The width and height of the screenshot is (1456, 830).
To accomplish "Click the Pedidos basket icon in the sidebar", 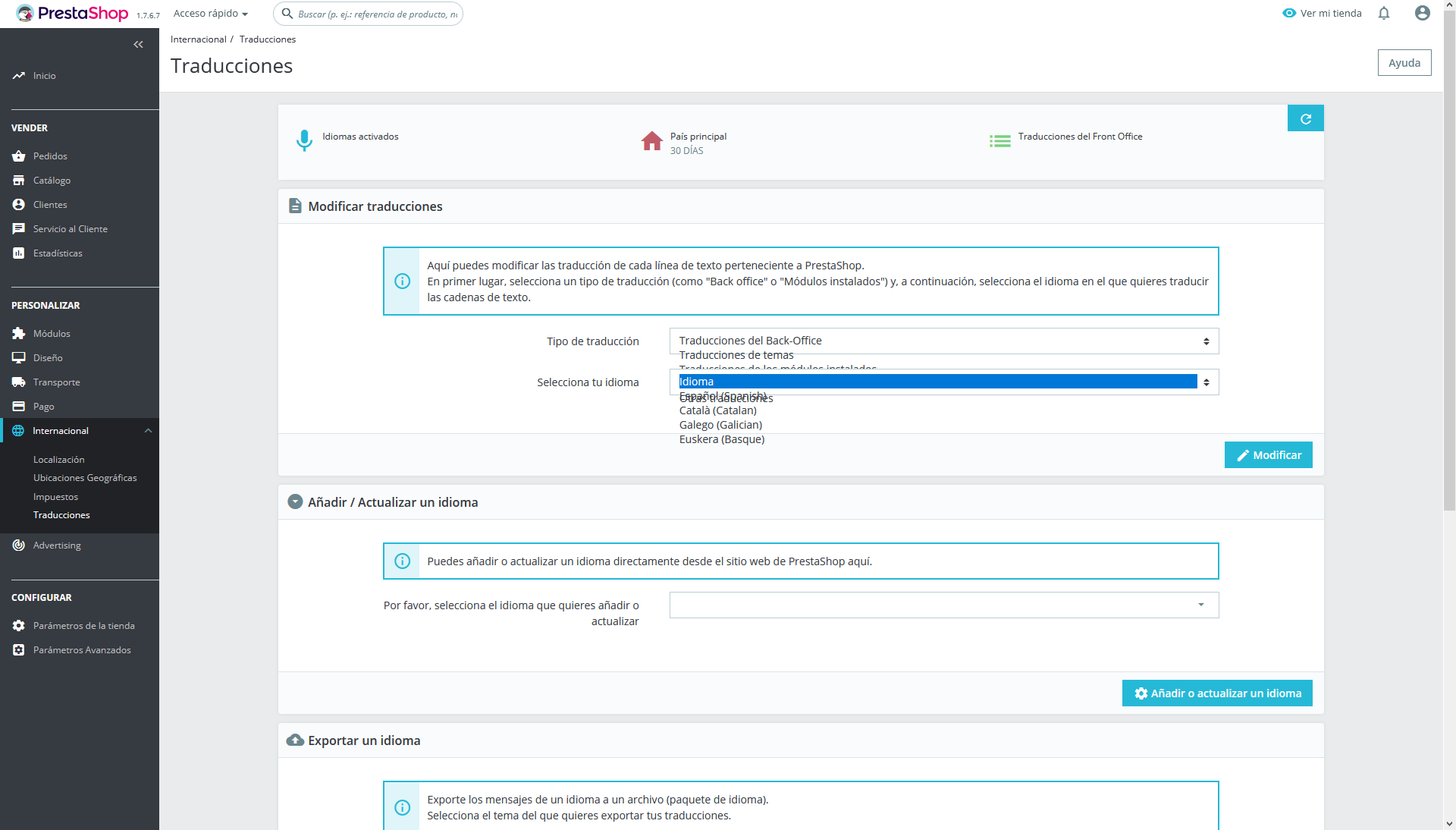I will click(x=19, y=156).
